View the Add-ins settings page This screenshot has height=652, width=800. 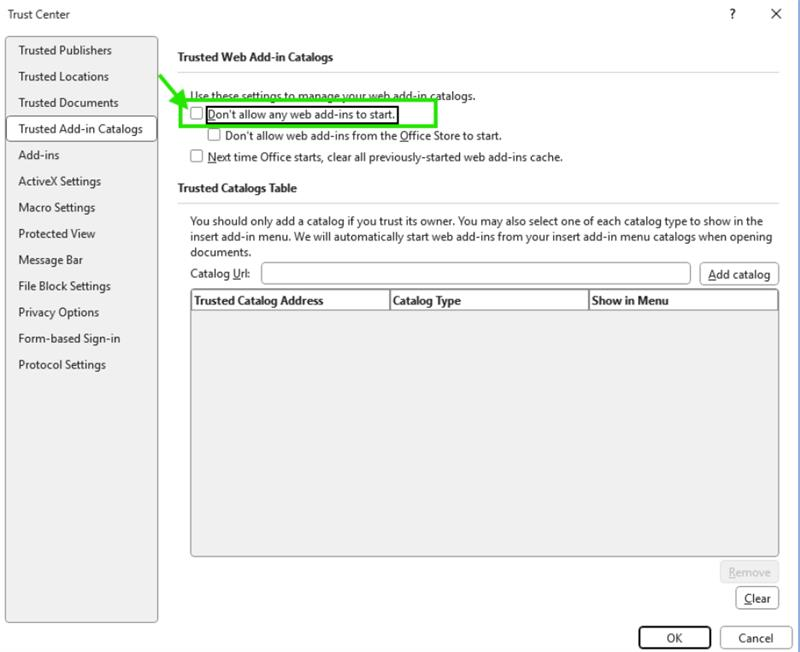click(37, 154)
